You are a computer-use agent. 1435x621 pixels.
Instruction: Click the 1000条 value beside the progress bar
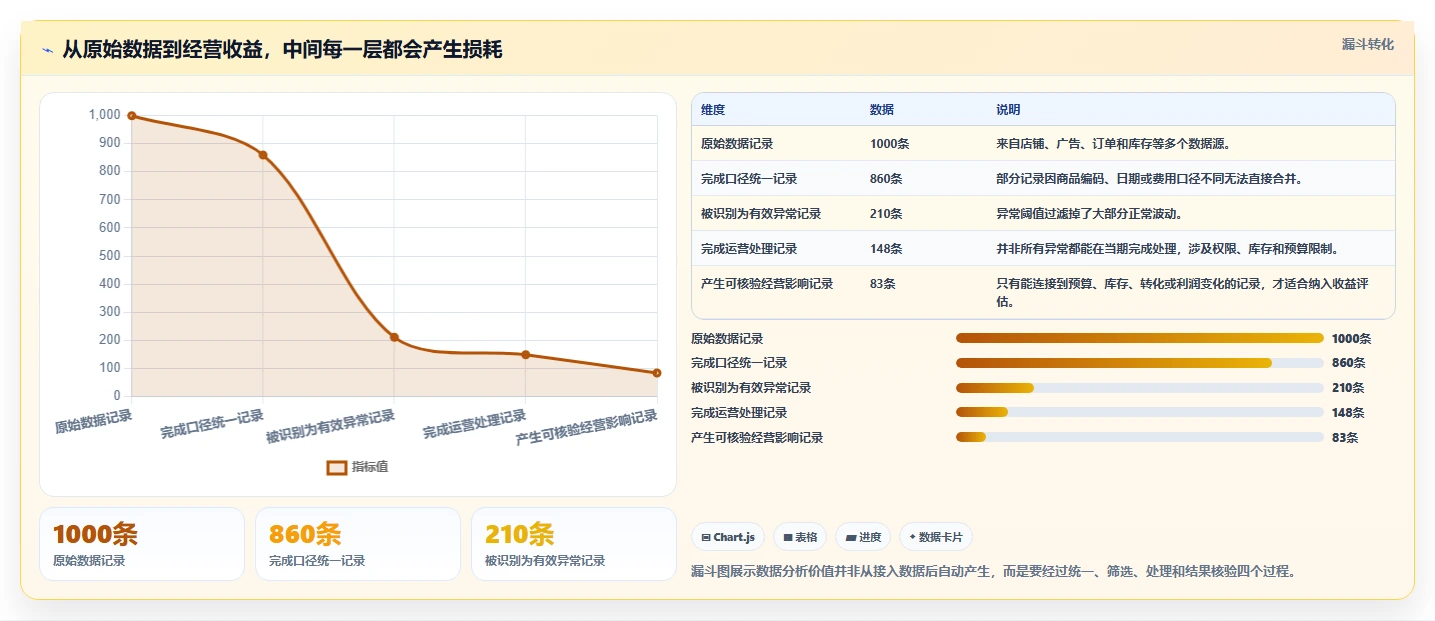(1351, 338)
